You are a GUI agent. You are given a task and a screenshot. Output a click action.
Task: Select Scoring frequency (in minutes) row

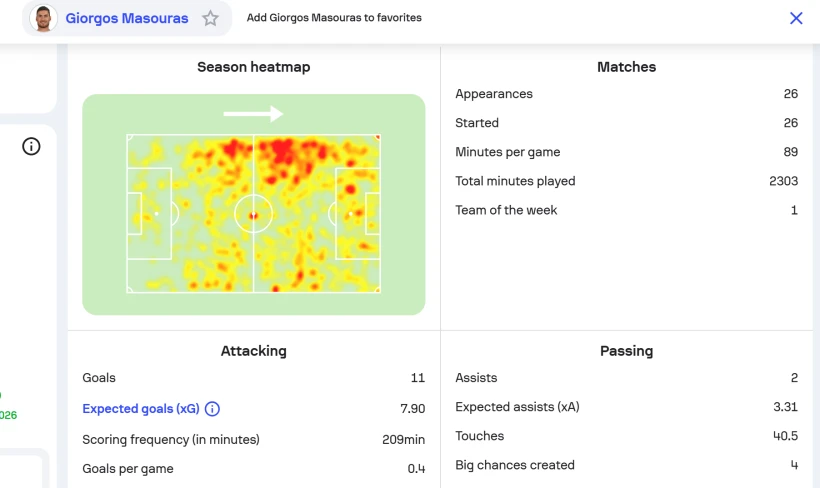click(253, 439)
